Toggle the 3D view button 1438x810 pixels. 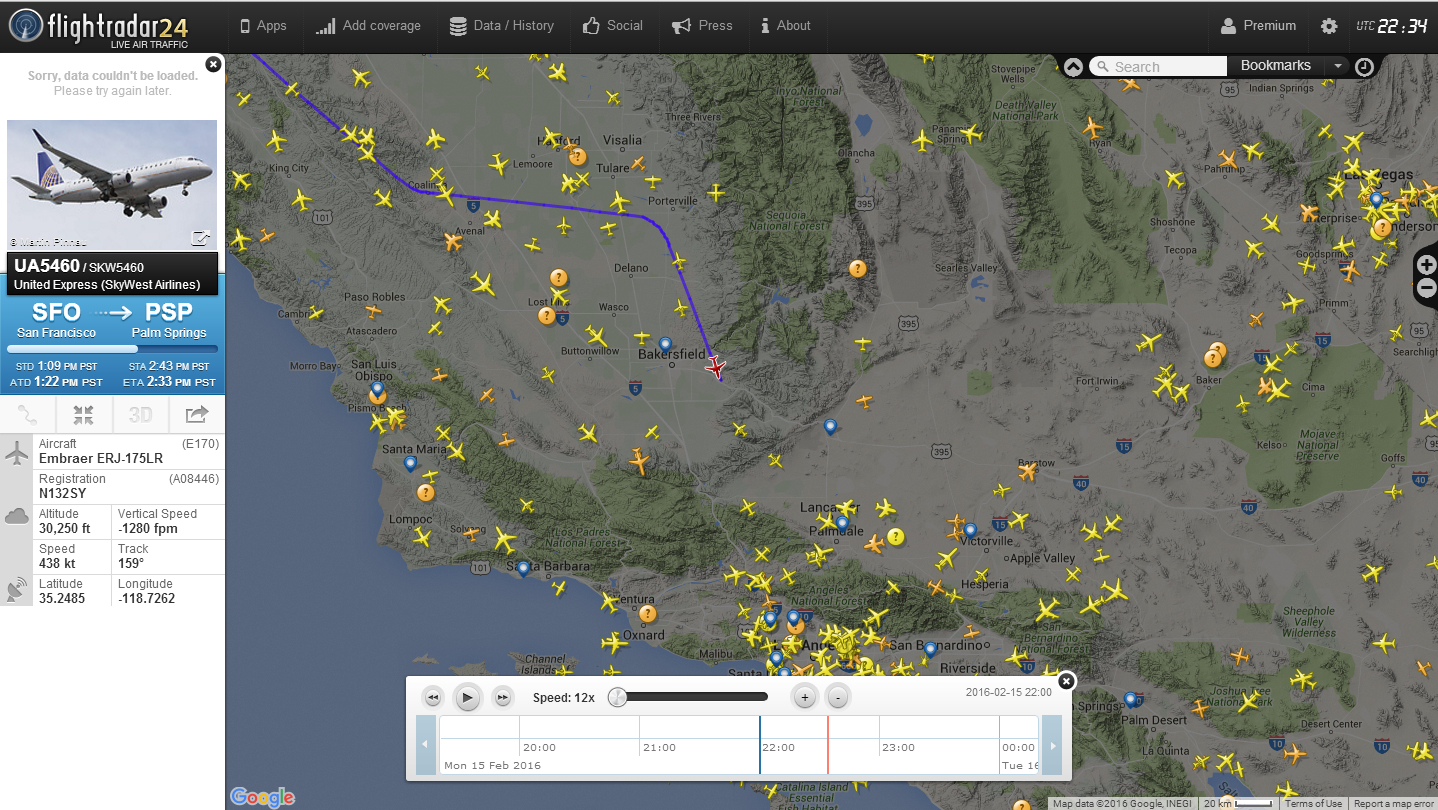pos(140,415)
